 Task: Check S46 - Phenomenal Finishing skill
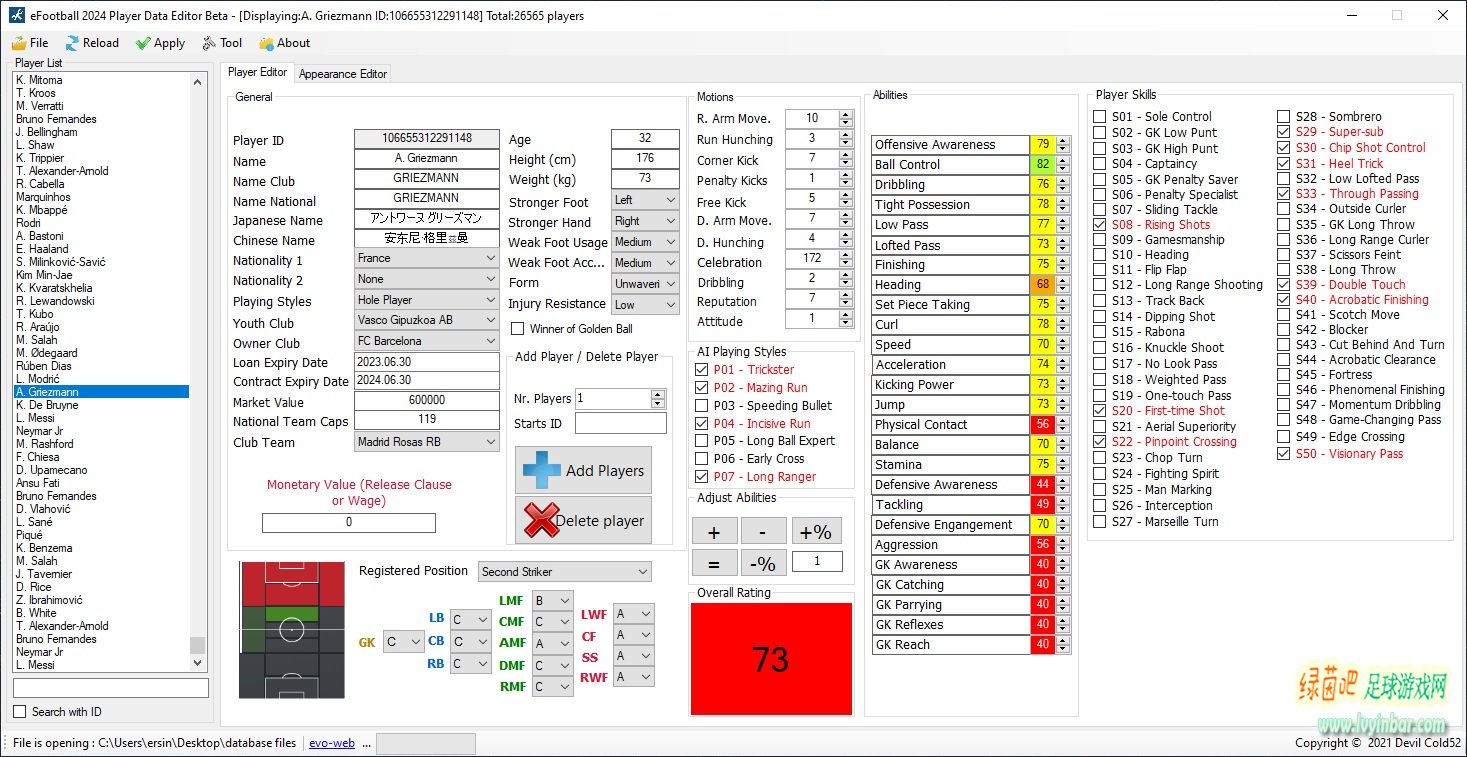(x=1284, y=390)
